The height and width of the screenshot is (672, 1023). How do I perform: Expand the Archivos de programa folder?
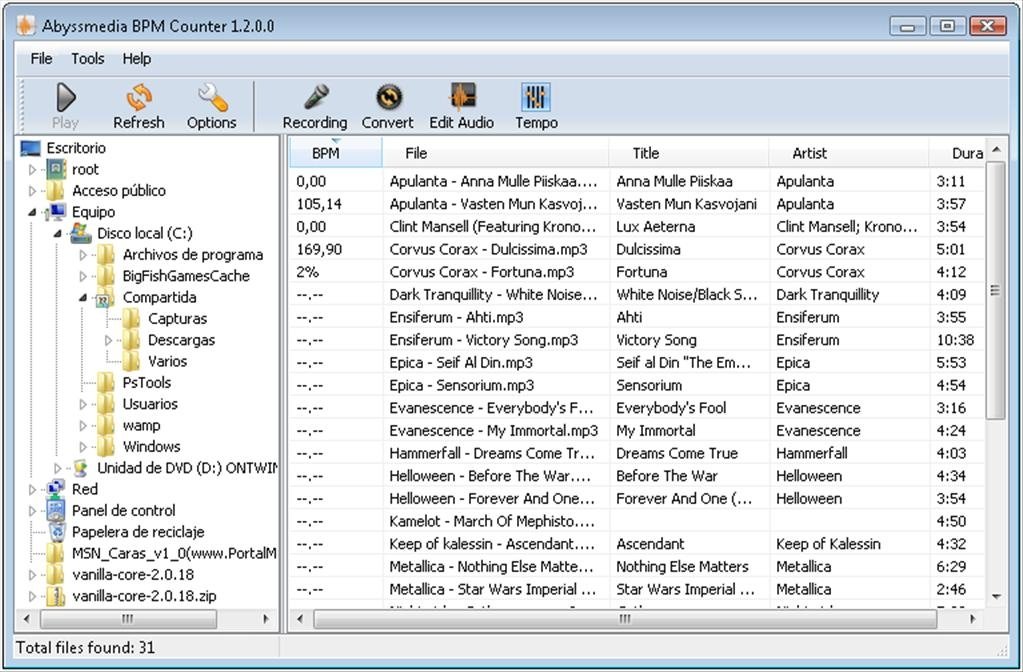[x=83, y=255]
